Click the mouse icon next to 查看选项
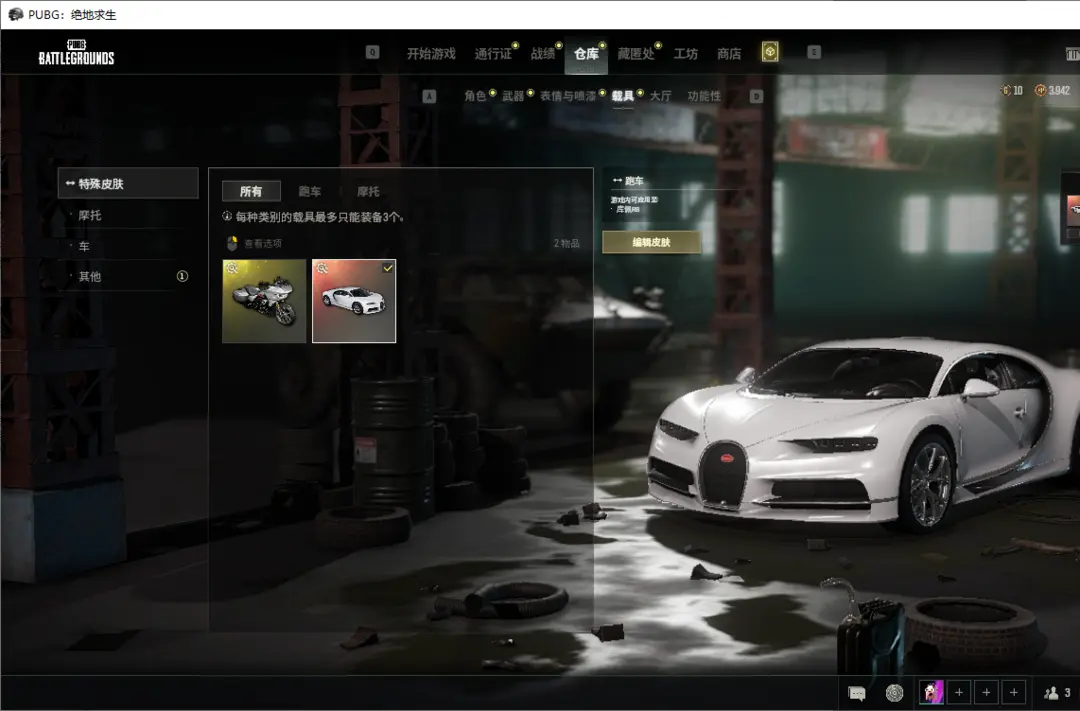The height and width of the screenshot is (711, 1080). [x=232, y=243]
